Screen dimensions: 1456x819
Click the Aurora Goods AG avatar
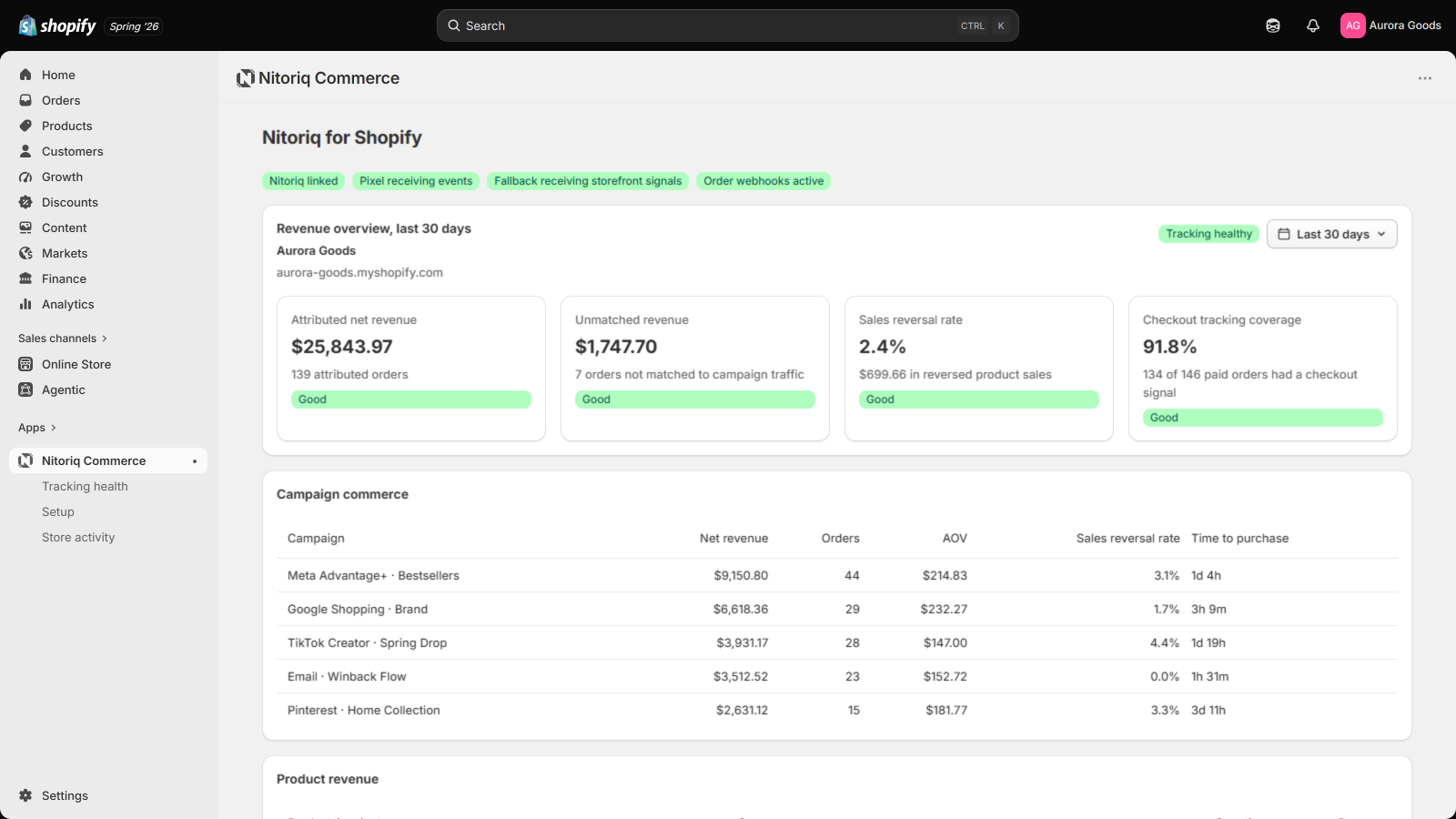1353,25
